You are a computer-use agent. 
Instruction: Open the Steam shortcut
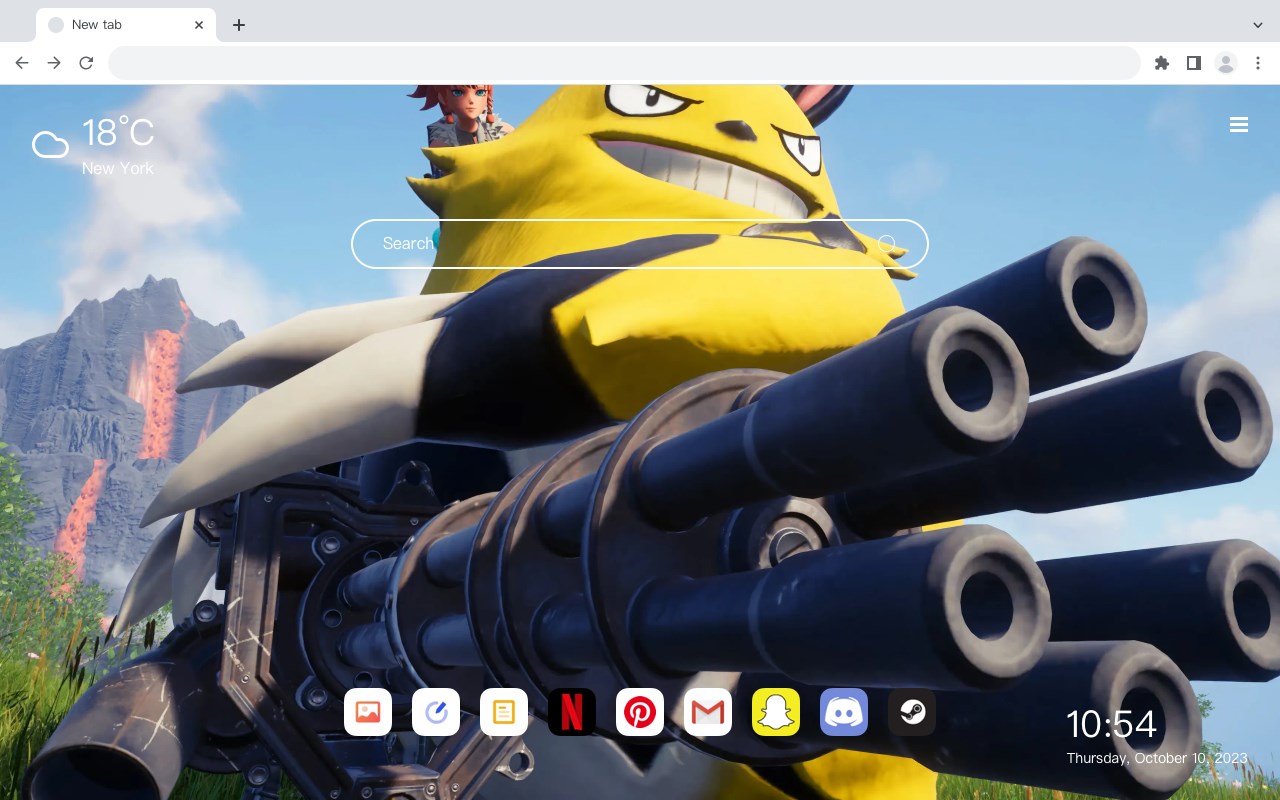(912, 712)
